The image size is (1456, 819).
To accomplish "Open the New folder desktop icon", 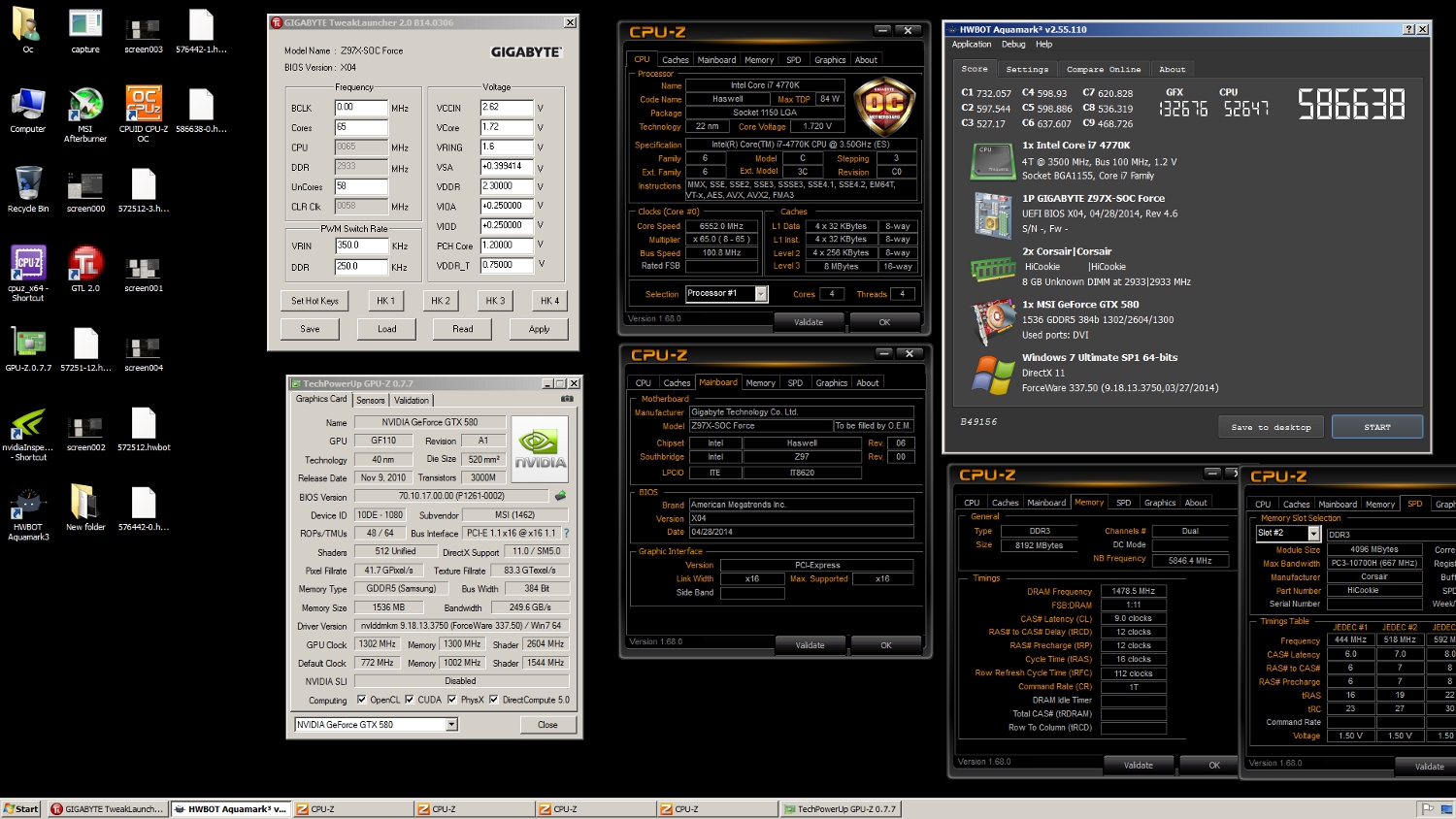I will point(85,508).
